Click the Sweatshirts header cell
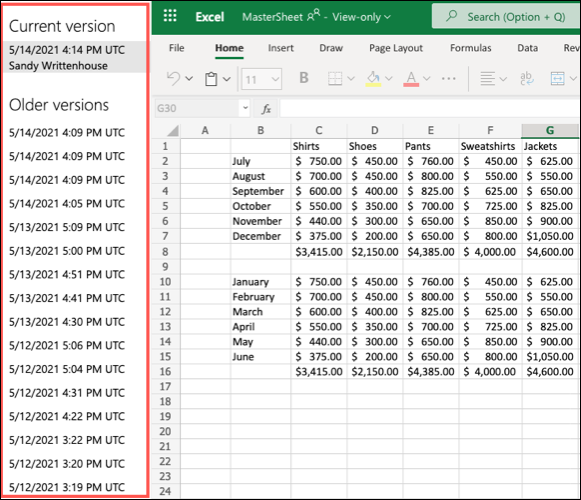The height and width of the screenshot is (500, 581). pyautogui.click(x=490, y=146)
